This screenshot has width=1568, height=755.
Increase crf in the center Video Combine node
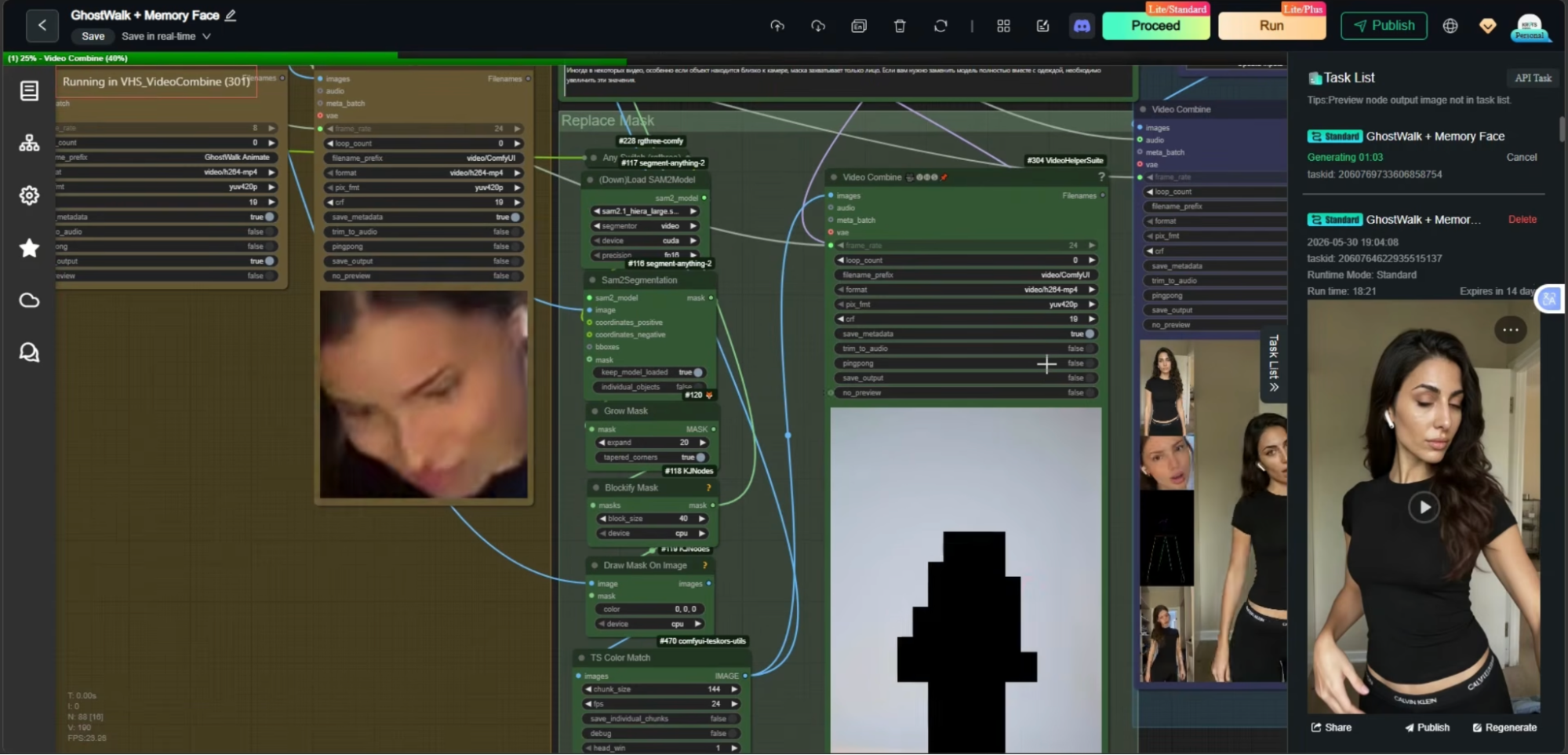point(1091,319)
